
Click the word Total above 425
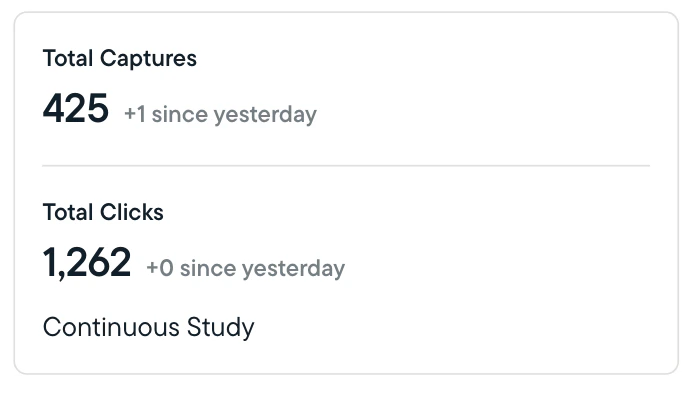[68, 59]
